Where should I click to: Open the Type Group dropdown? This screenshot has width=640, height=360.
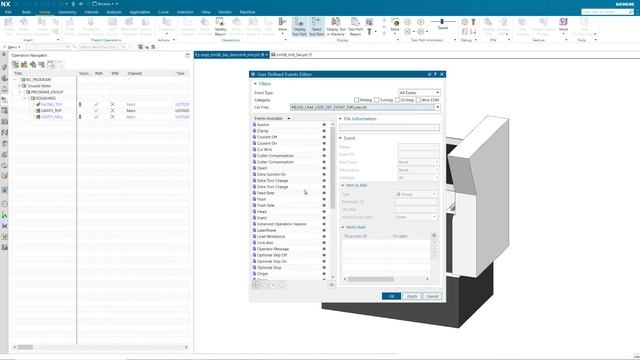(416, 194)
